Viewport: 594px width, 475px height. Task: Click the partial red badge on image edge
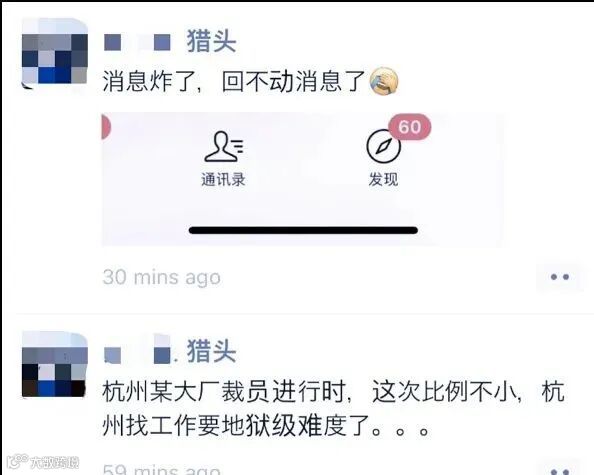coord(106,127)
